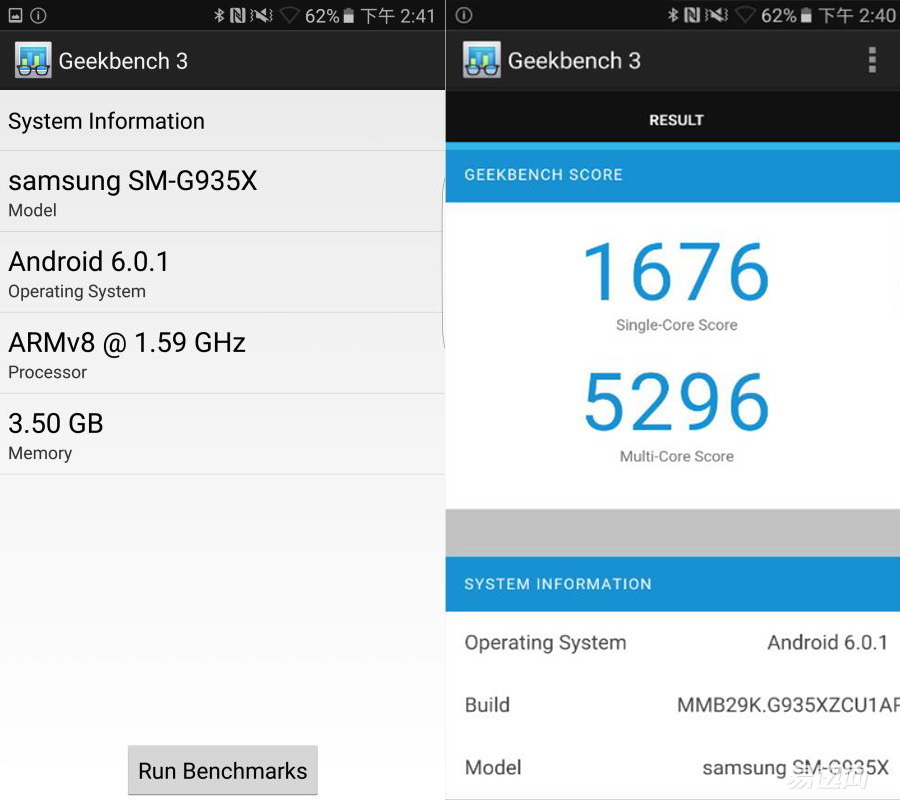Tap the Wi-Fi icon in right status bar
Screen dimensions: 900x800
coord(745,15)
